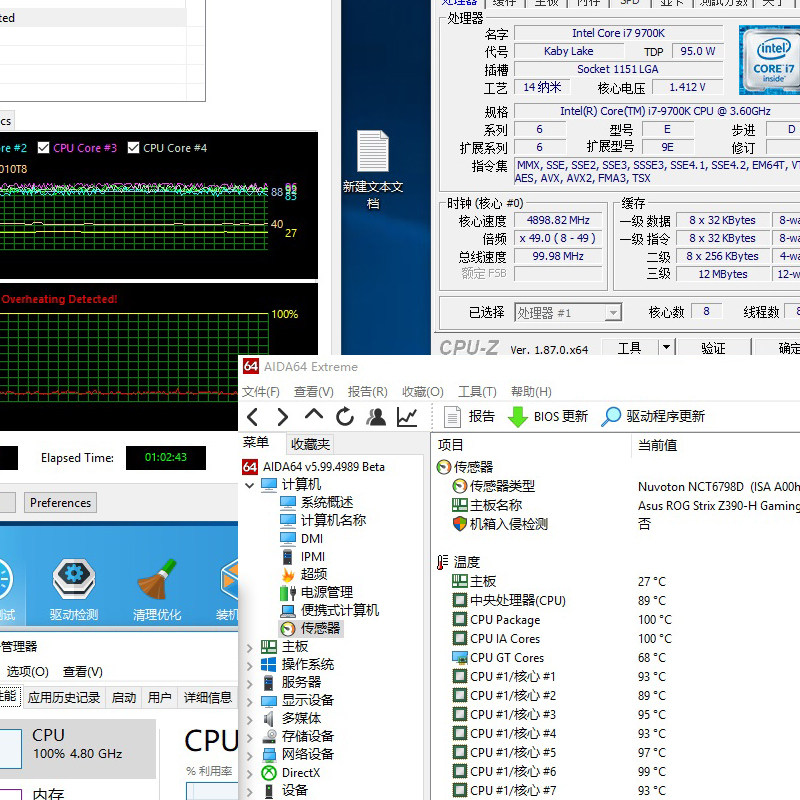Select 清理优化 cleanup optimization icon

click(x=157, y=589)
